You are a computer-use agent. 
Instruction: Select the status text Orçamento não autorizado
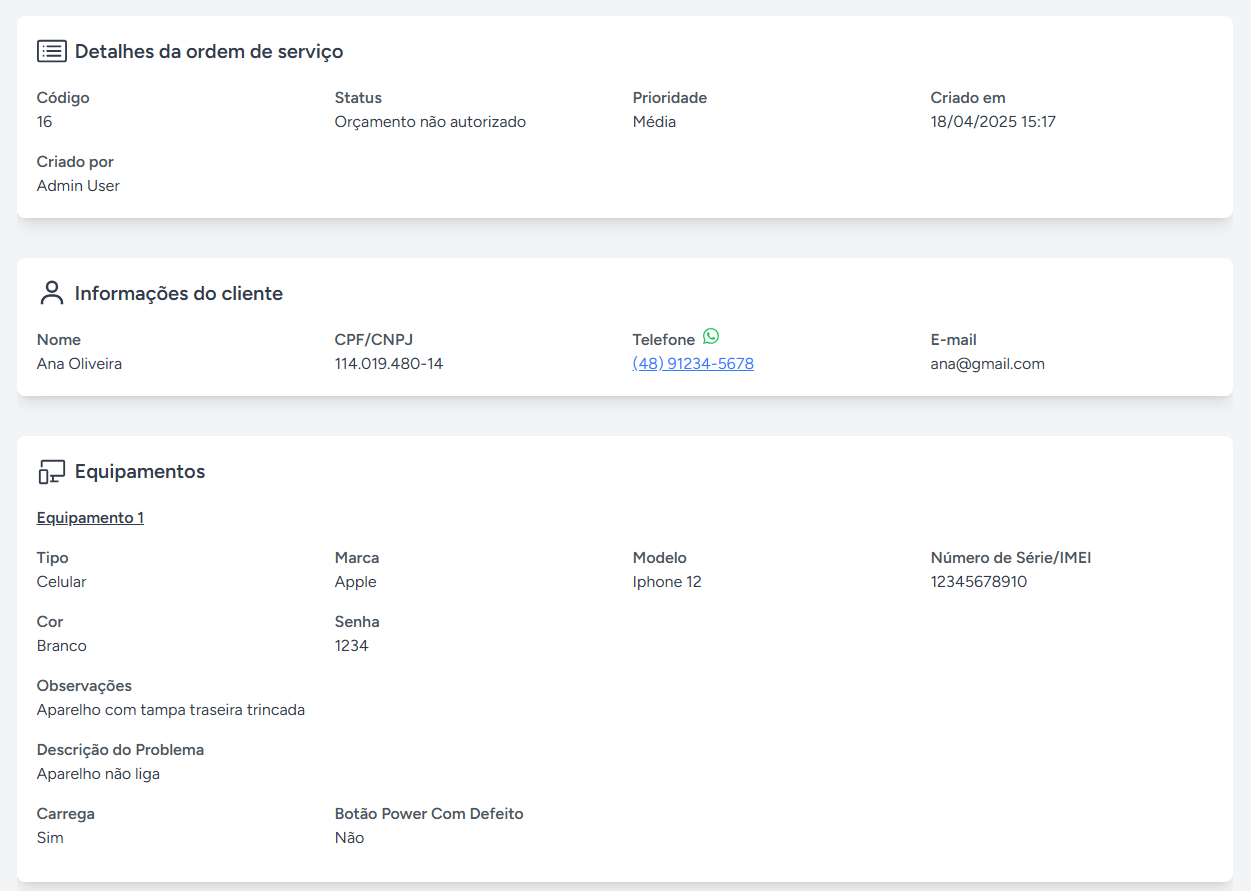click(430, 122)
